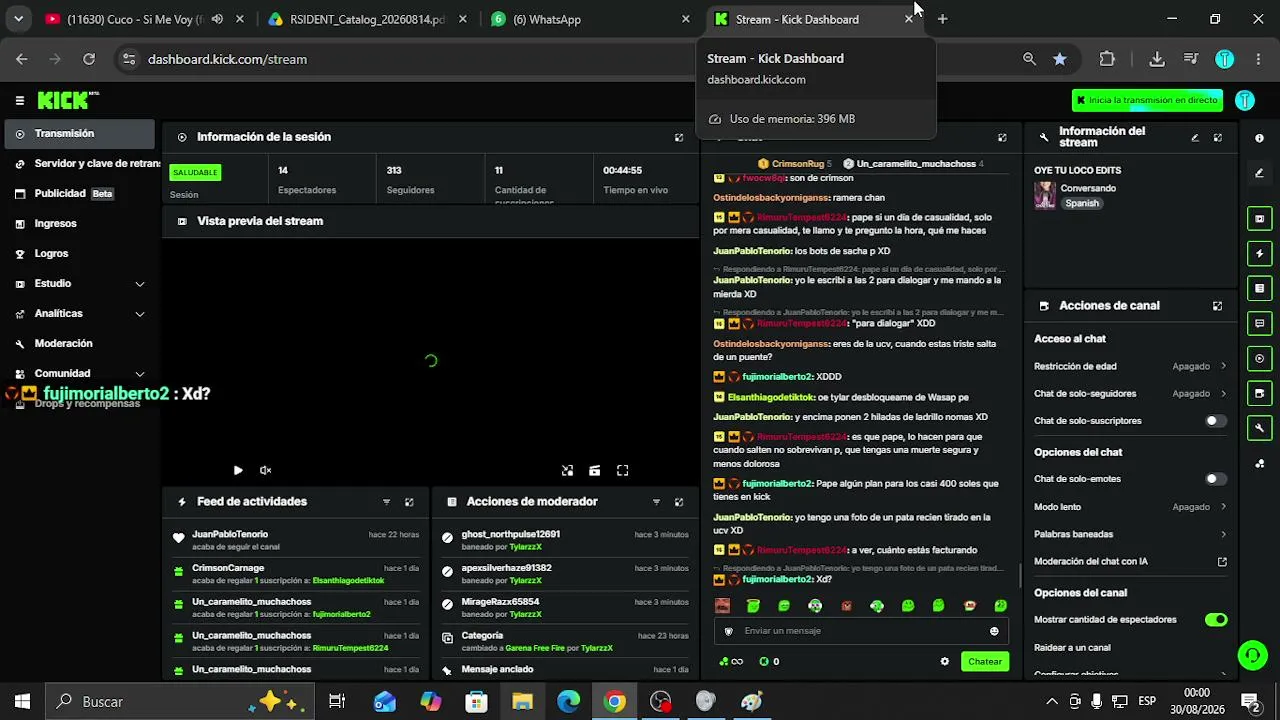
Task: Toggle the chat bubble icon in right rail
Action: (1259, 323)
